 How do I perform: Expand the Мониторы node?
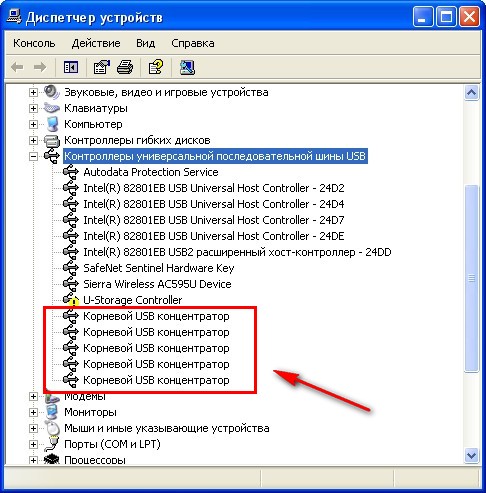33,412
